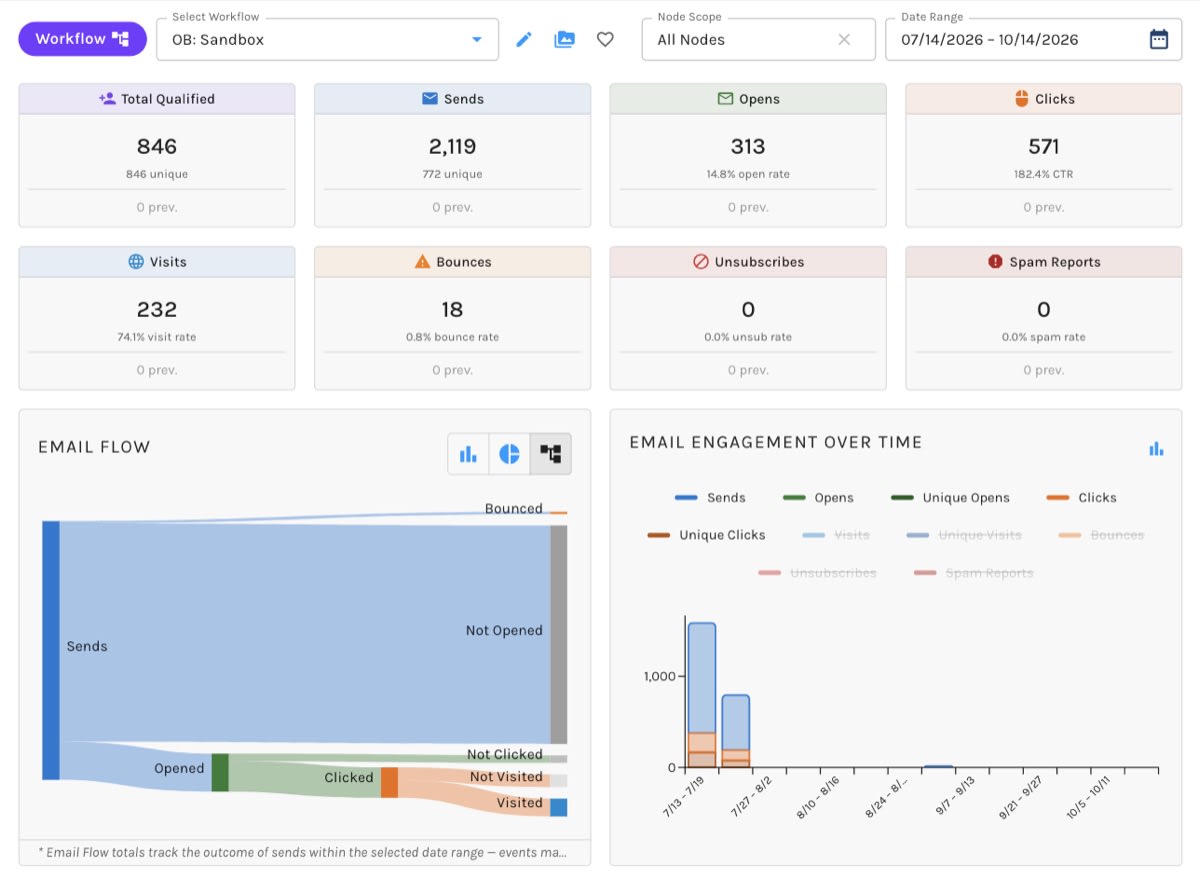This screenshot has height=879, width=1200.
Task: Click the 14.8% open rate text
Action: coord(748,174)
